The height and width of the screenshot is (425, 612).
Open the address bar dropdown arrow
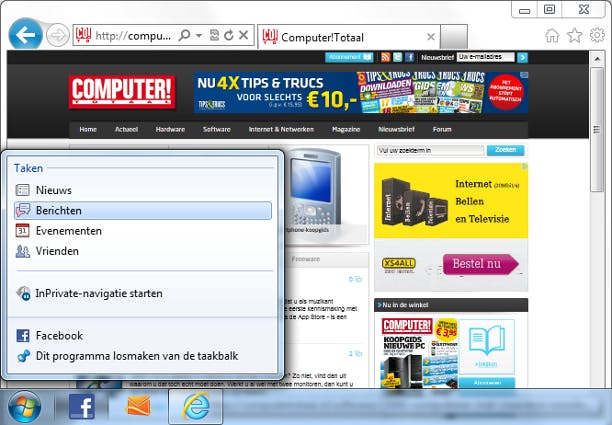tap(199, 36)
